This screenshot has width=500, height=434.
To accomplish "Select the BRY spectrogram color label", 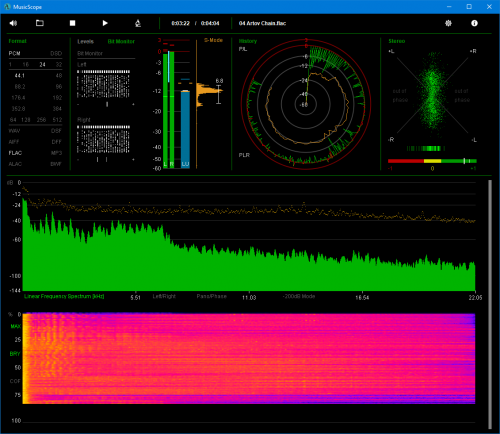I will click(15, 354).
